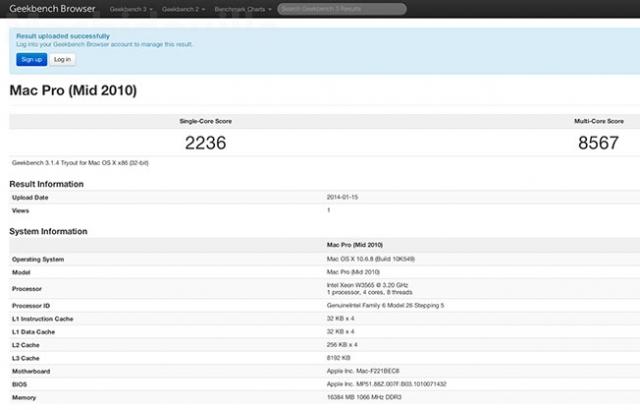The height and width of the screenshot is (410, 640).
Task: Select the Memory row label
Action: click(x=24, y=397)
